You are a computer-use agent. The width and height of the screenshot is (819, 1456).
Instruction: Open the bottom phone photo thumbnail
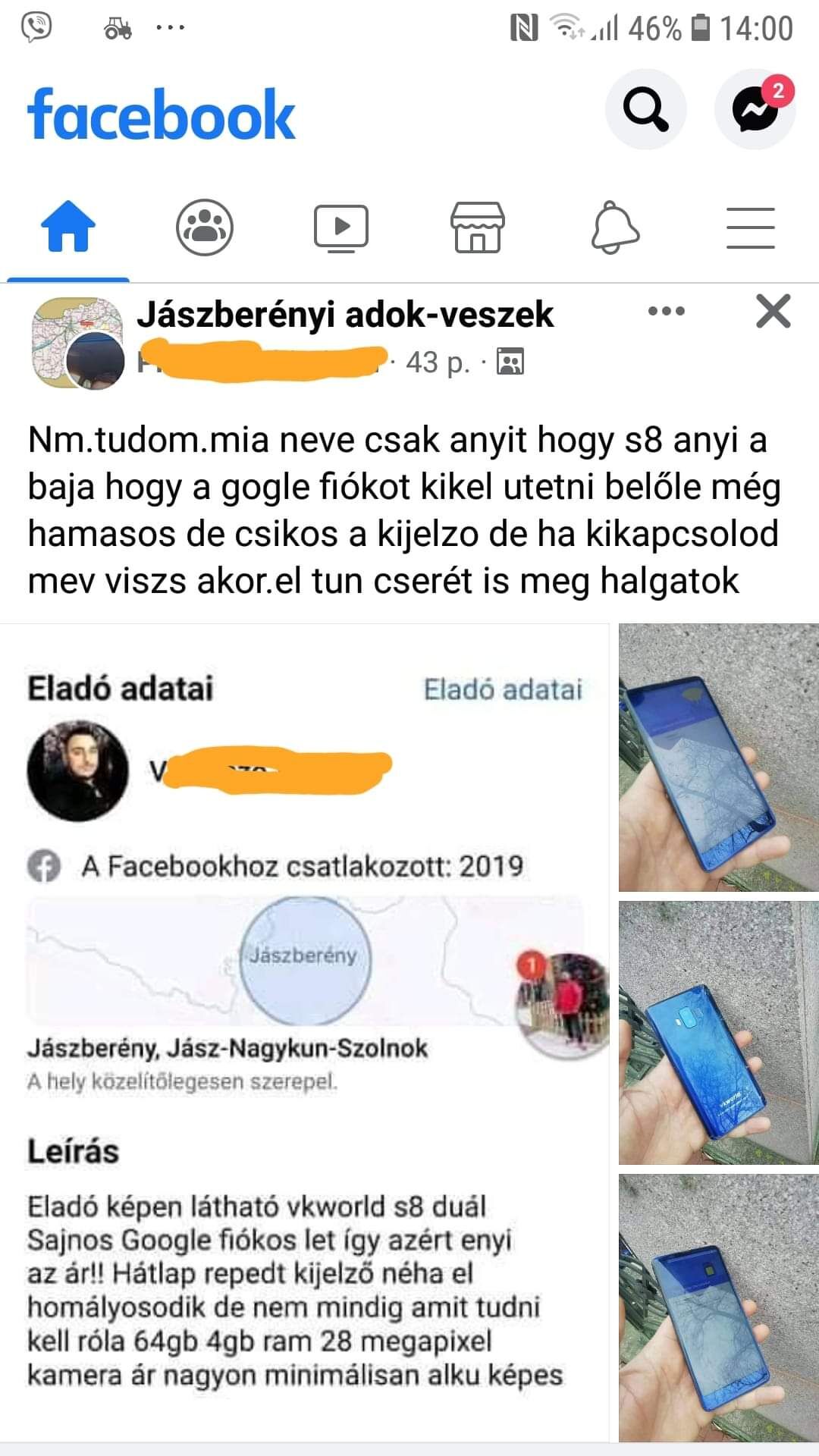(x=719, y=1307)
